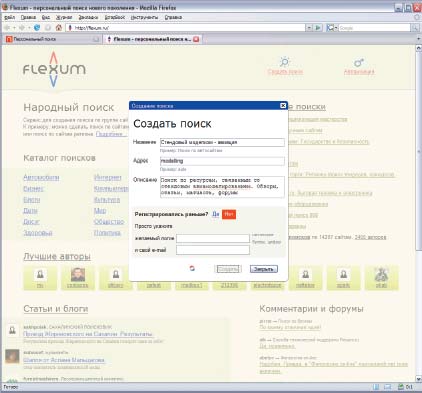Close the Создание поиска dialog with X
422x393 pixels.
pos(283,105)
